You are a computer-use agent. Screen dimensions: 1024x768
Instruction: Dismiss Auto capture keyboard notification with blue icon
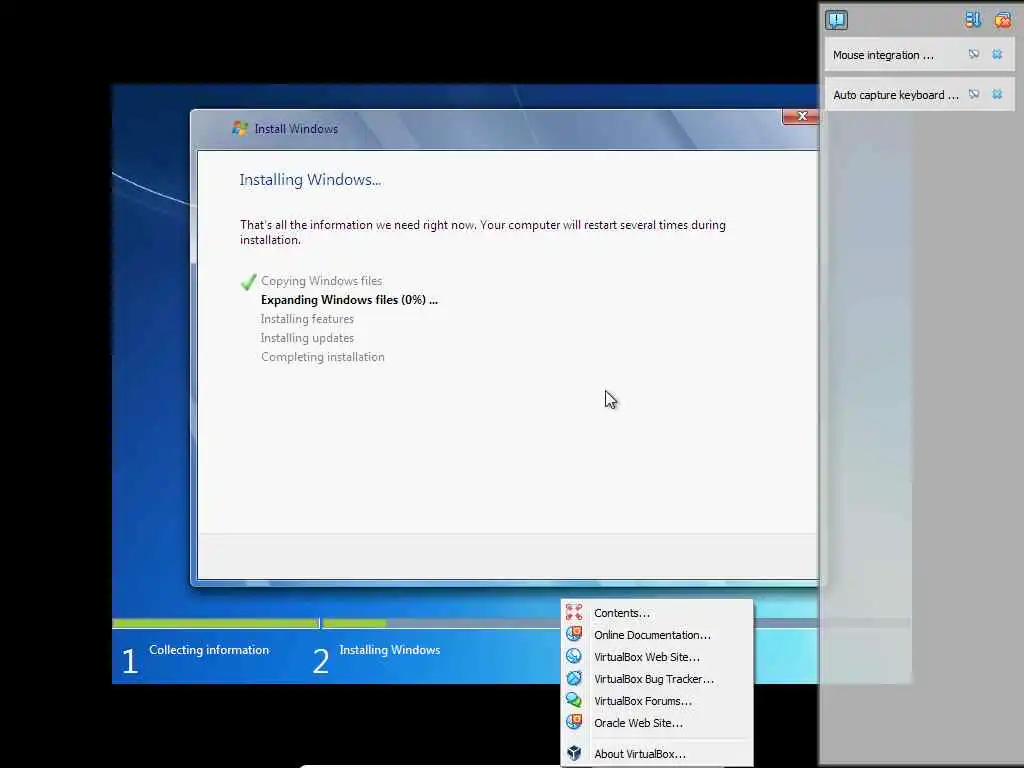click(997, 95)
